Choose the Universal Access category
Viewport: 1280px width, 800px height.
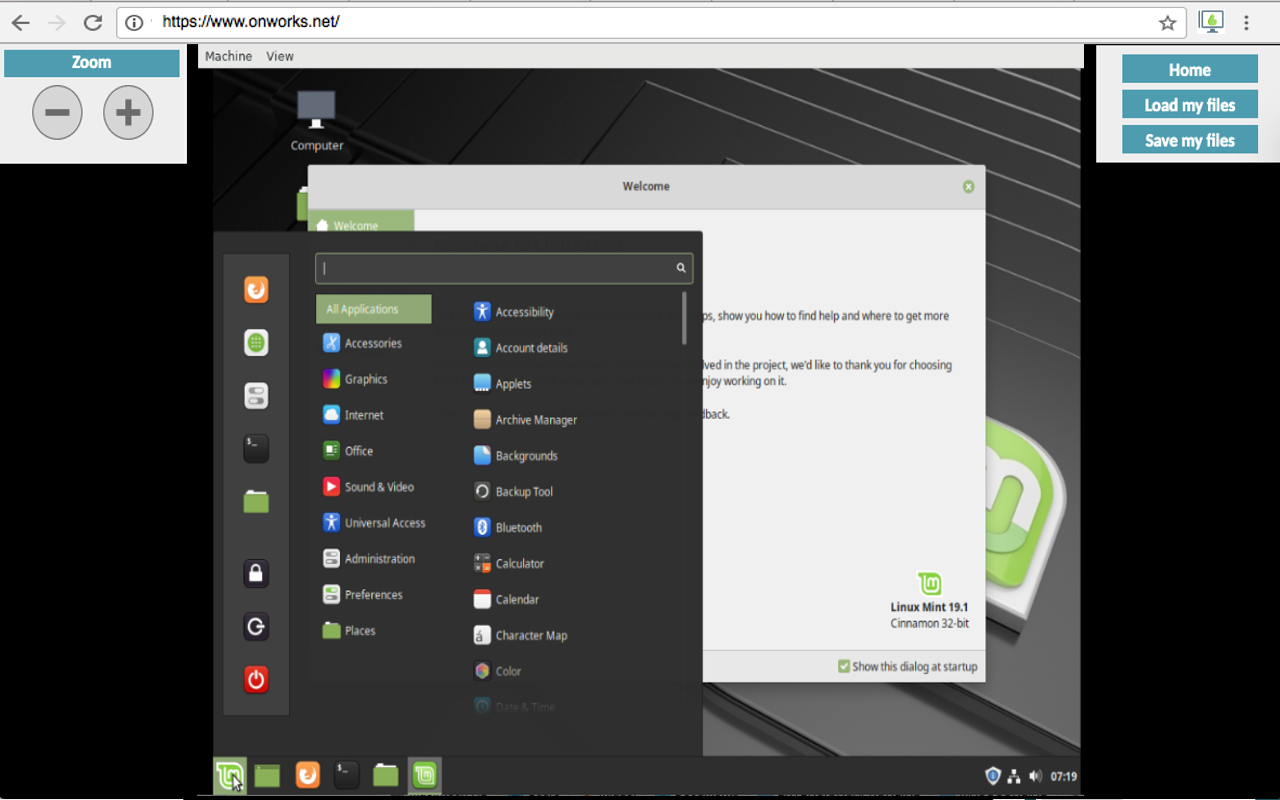coord(374,523)
